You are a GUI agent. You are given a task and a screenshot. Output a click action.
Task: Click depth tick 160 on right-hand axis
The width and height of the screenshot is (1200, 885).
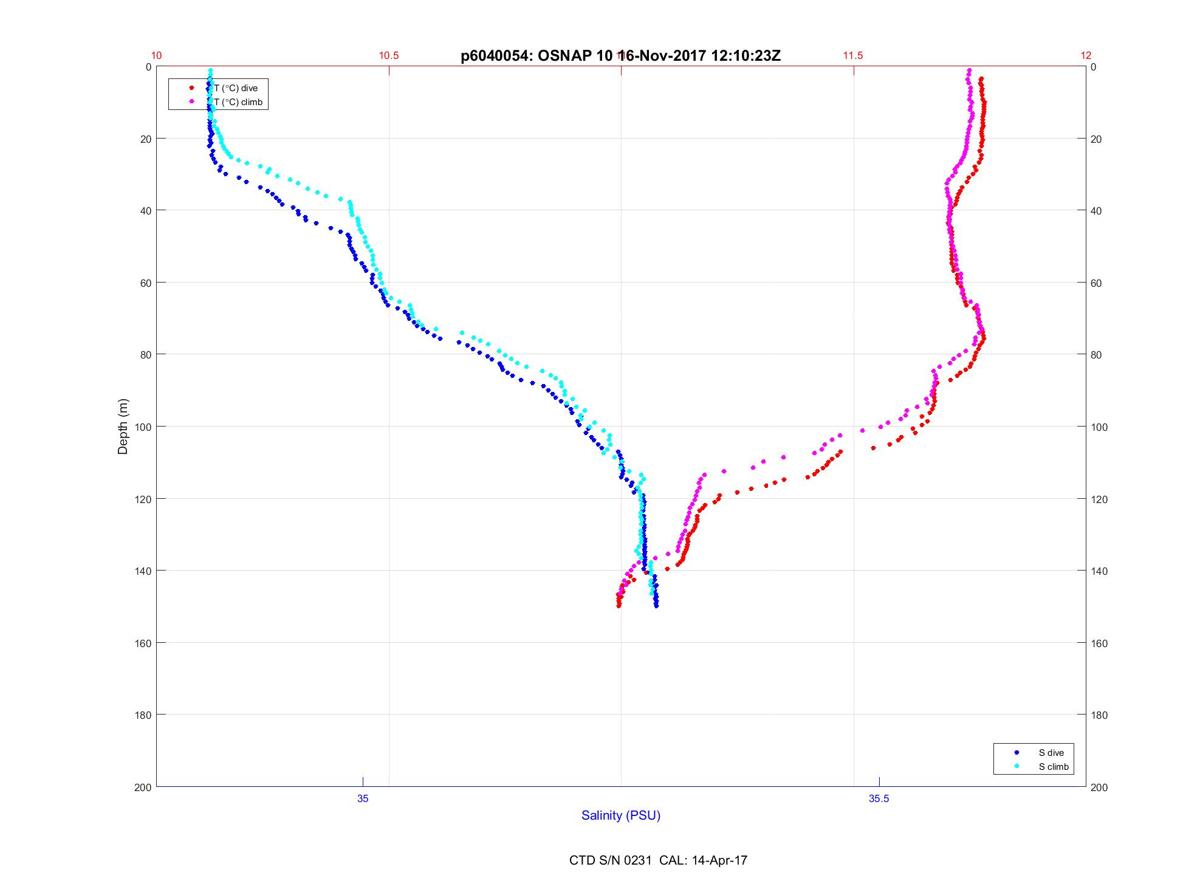[x=1100, y=643]
